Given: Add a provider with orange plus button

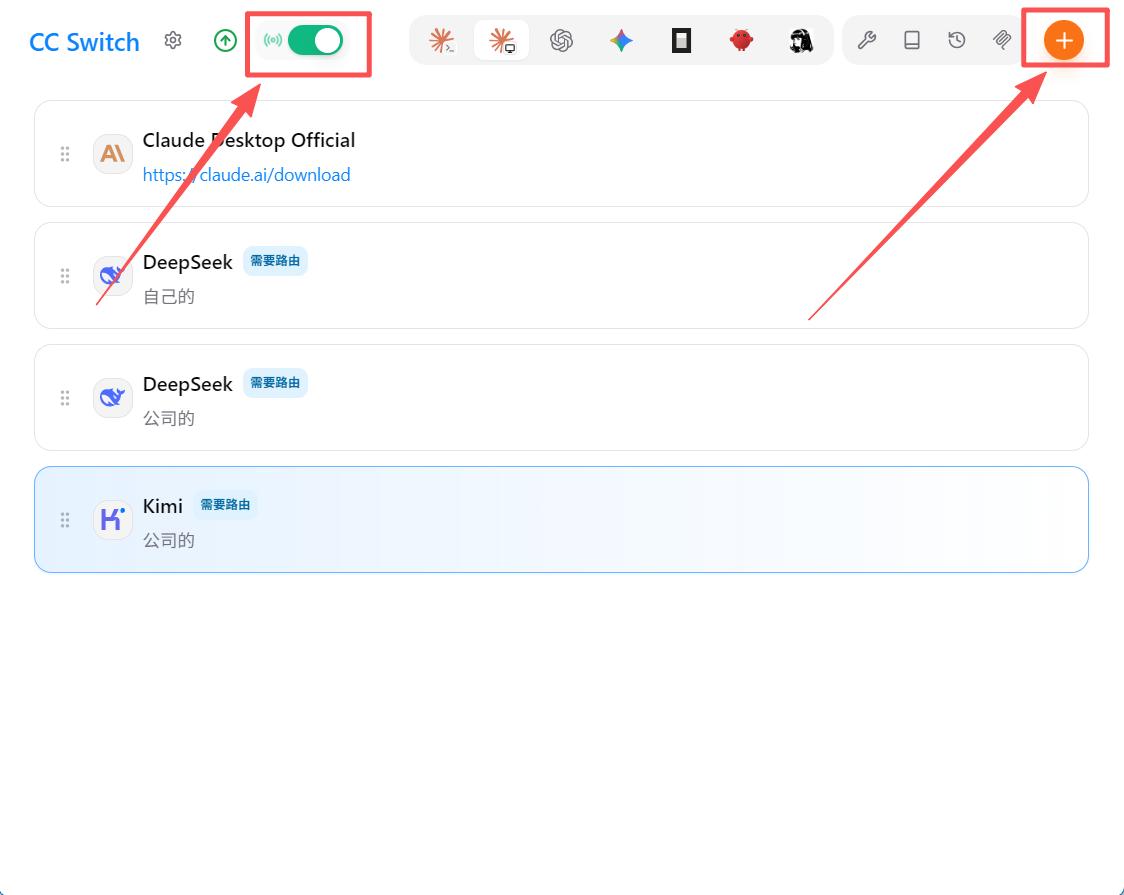Looking at the screenshot, I should 1064,40.
